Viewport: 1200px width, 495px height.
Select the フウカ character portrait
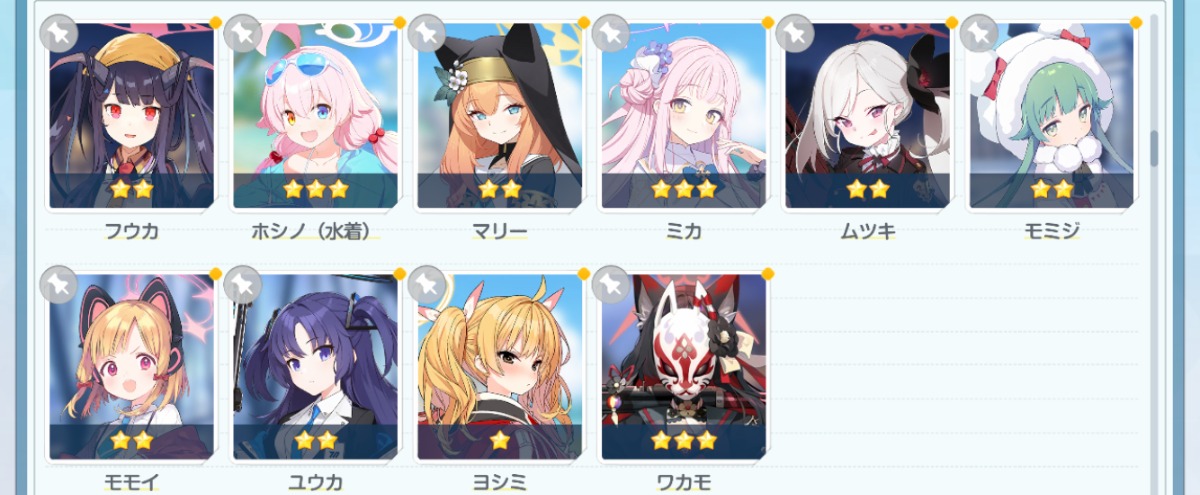pos(132,116)
